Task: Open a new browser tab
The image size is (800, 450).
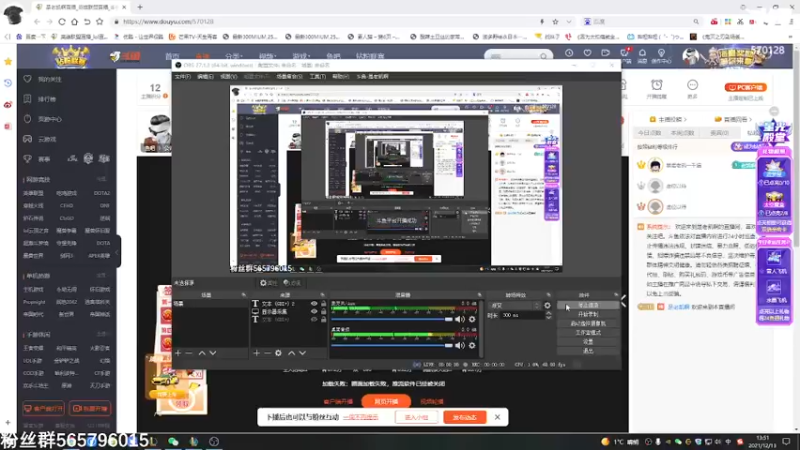Action: click(140, 7)
